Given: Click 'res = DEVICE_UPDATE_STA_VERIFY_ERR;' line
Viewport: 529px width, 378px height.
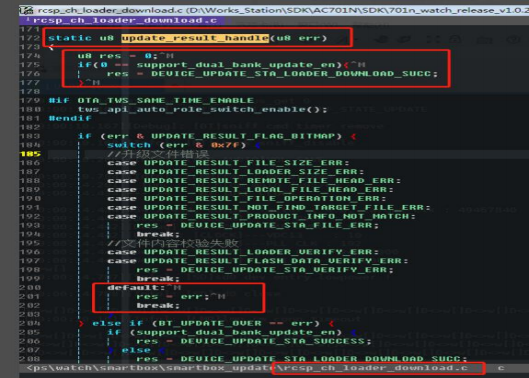Looking at the screenshot, I should (x=265, y=270).
